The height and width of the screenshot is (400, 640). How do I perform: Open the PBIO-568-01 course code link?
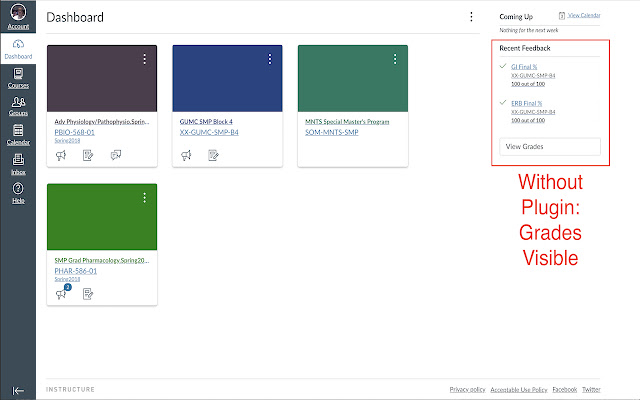tap(74, 132)
